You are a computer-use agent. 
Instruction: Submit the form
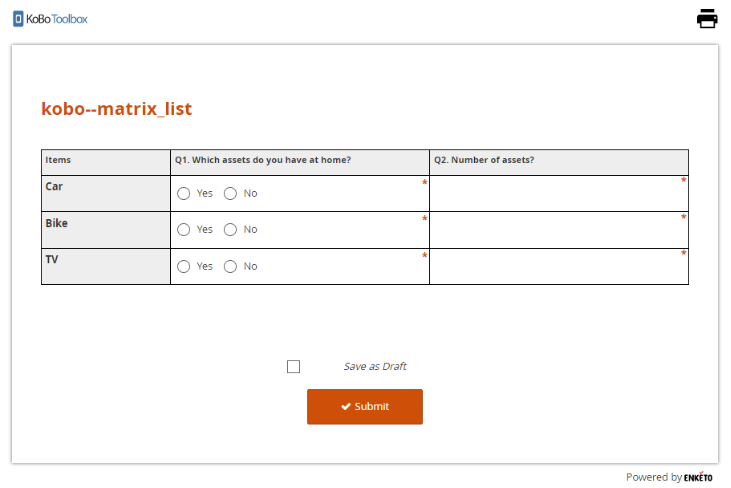tap(364, 407)
